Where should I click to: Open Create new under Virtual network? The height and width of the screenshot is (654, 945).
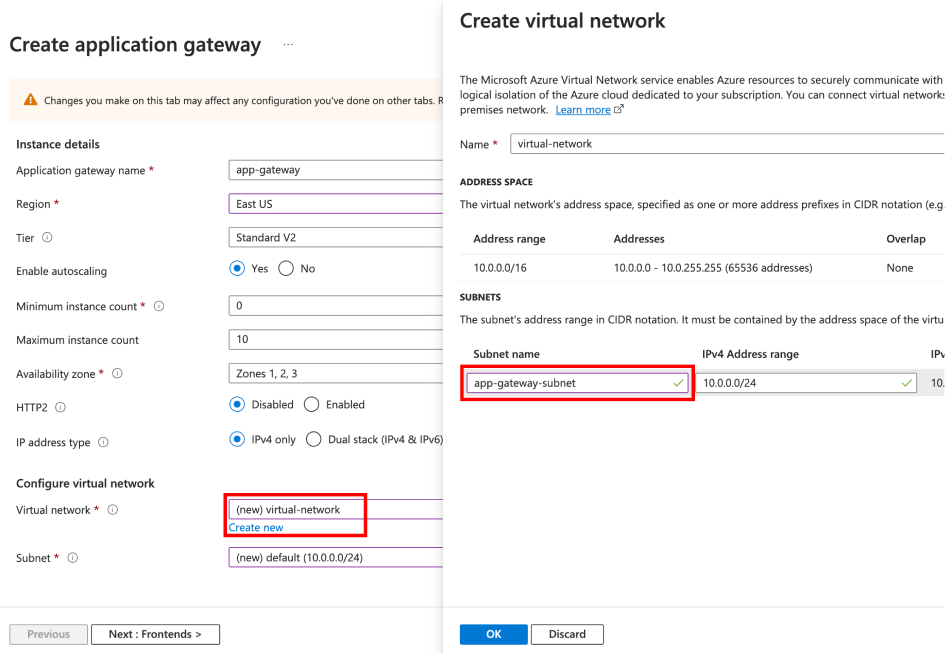255,527
